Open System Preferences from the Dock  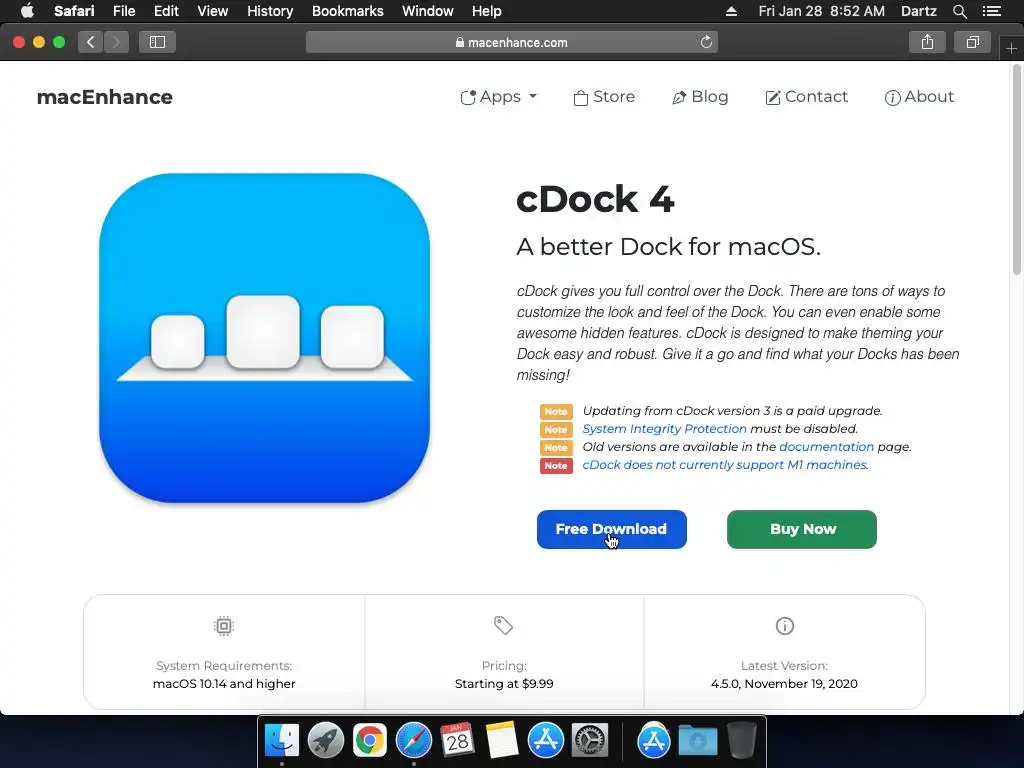(590, 740)
